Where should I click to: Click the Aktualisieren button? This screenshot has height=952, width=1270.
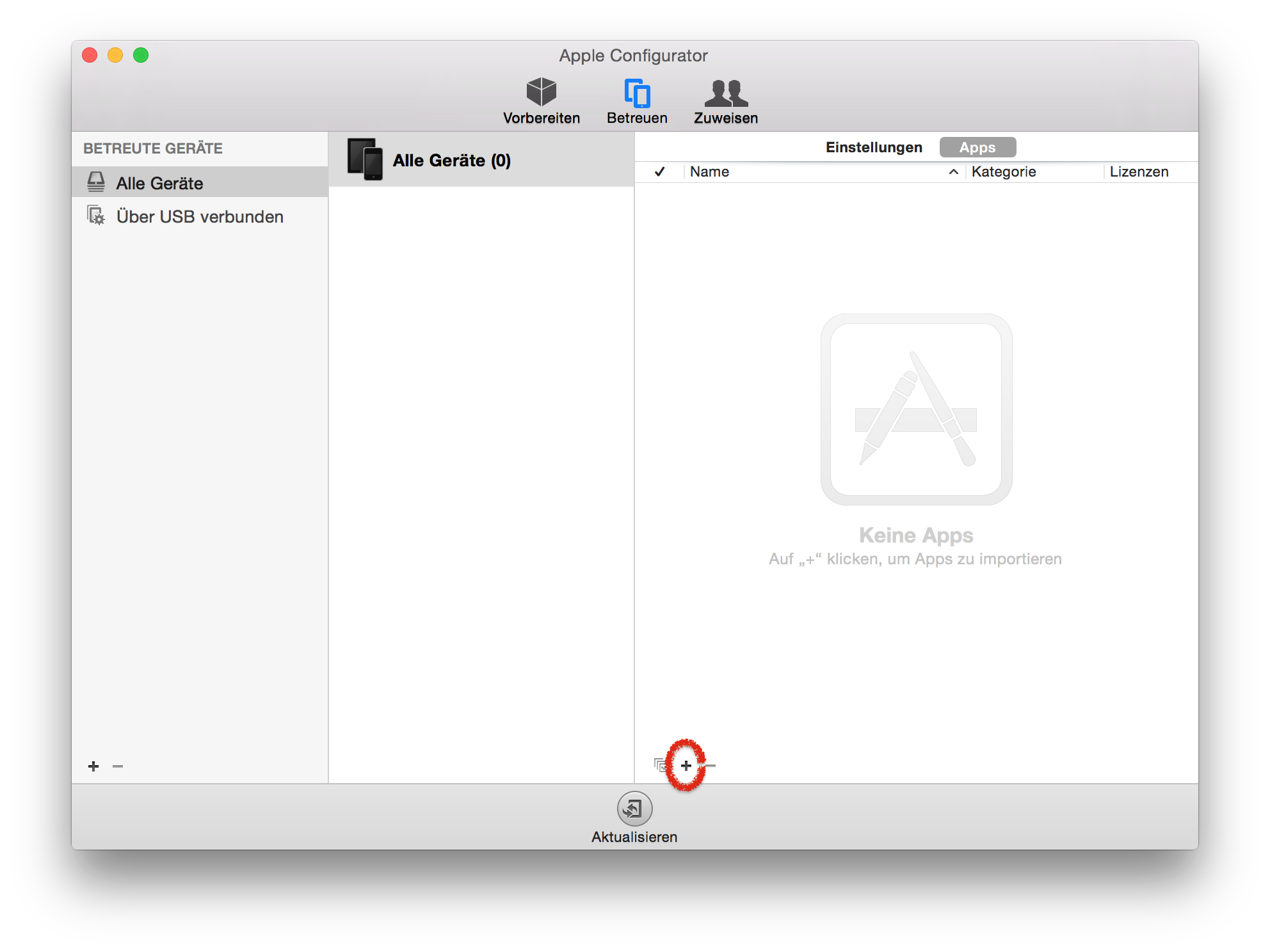[634, 818]
